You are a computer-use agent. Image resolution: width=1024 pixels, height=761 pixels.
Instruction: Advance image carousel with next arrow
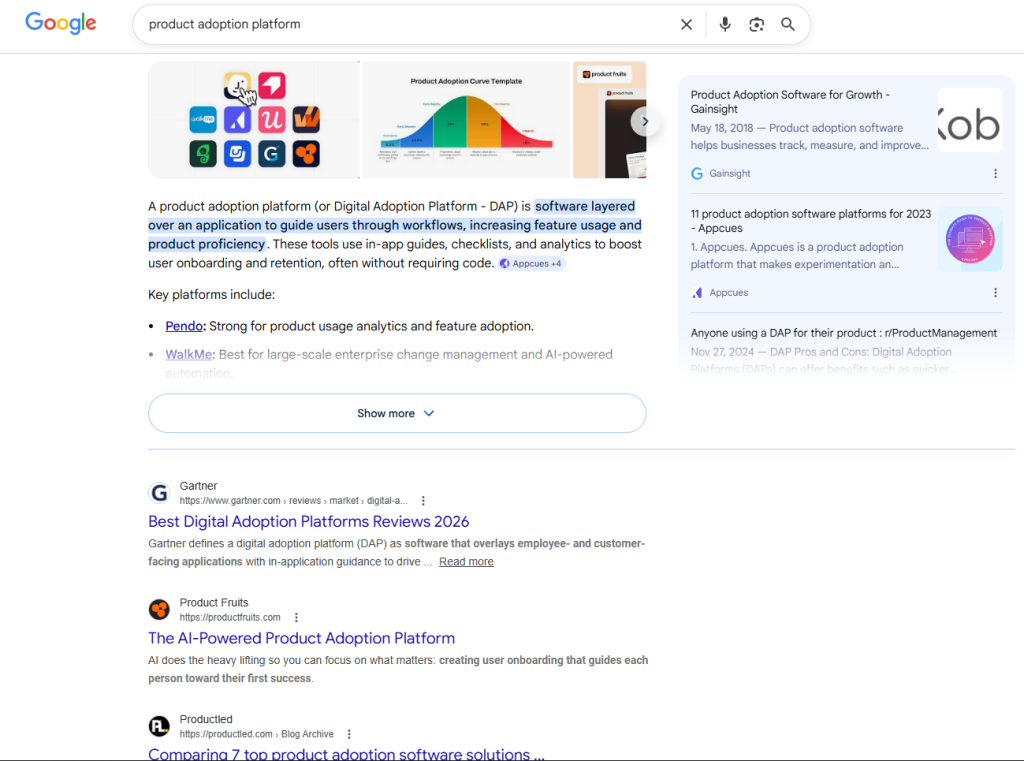tap(645, 121)
